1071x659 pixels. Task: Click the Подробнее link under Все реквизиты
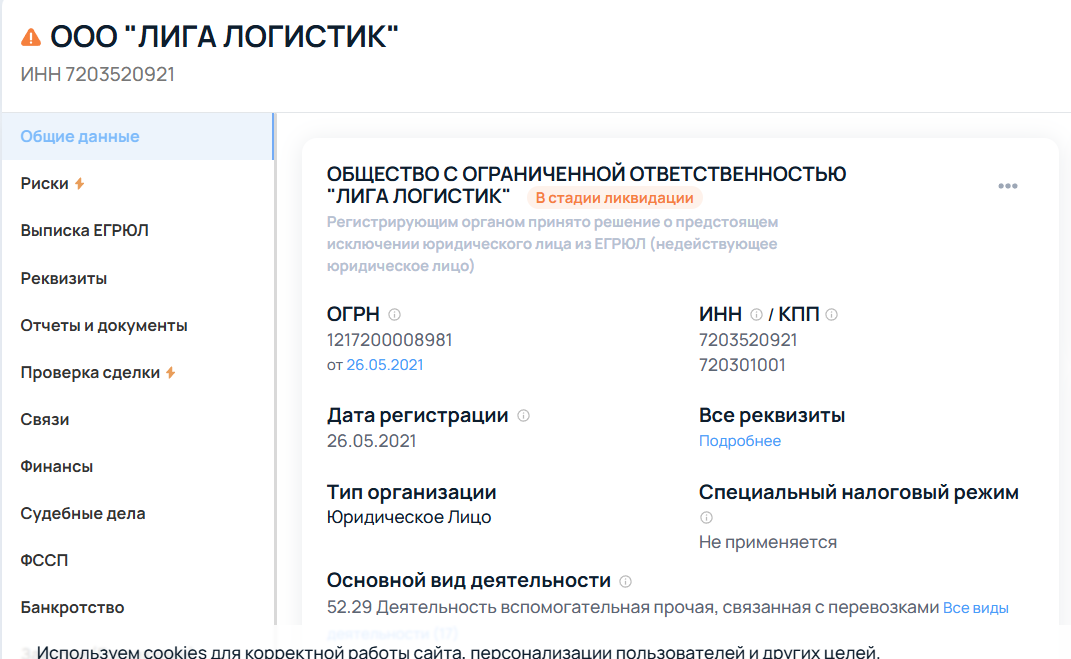740,440
